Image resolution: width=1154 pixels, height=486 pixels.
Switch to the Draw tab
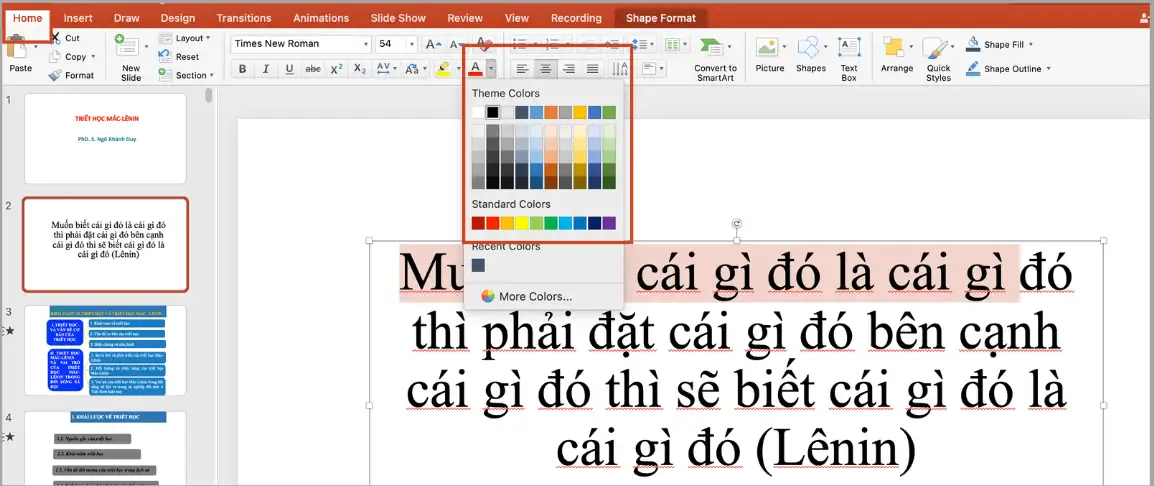[x=127, y=18]
